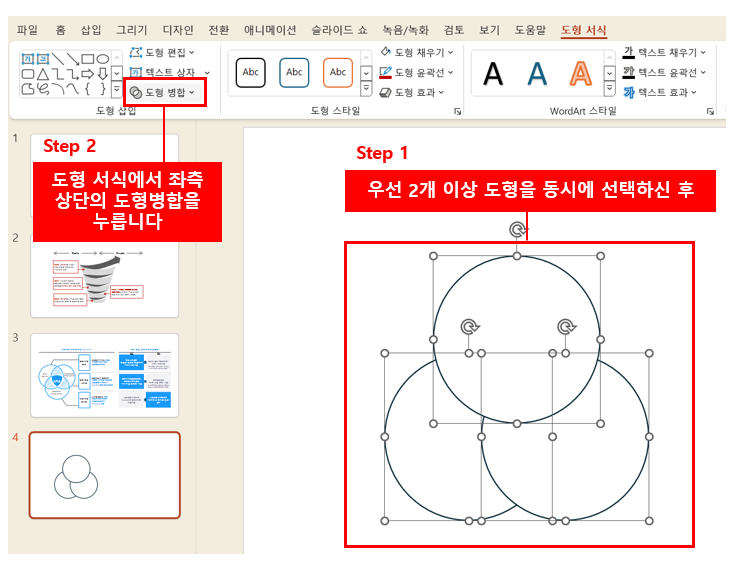
Task: Open 텍스트 채우기 dropdown
Action: pyautogui.click(x=703, y=52)
